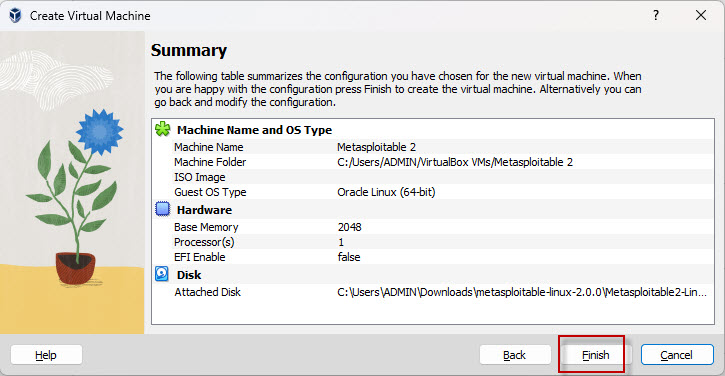Select the Disk section header
Viewport: 725px width, 376px height.
[189, 275]
